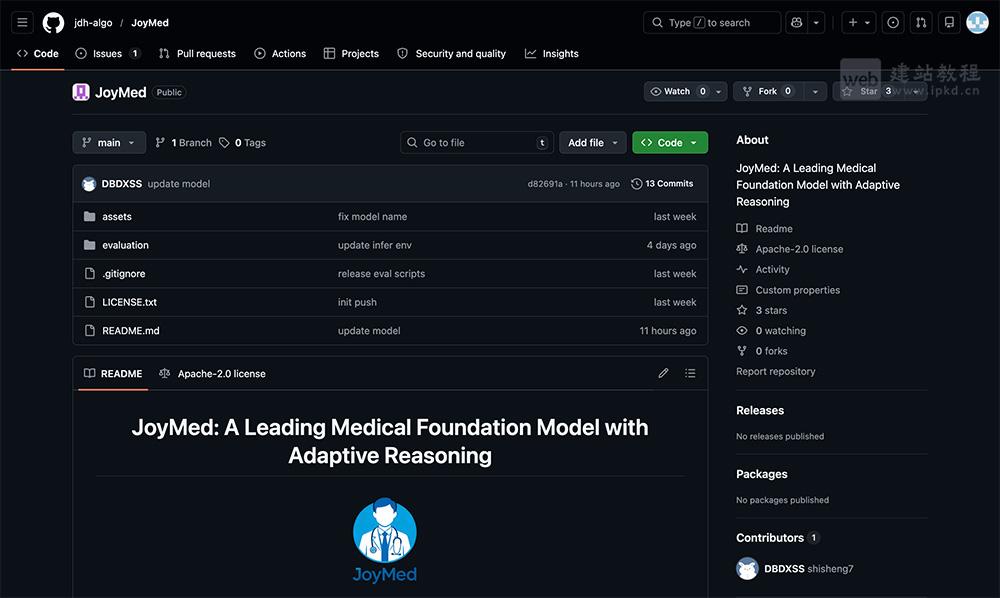Open the Add file dropdown
1000x598 pixels.
[x=592, y=143]
